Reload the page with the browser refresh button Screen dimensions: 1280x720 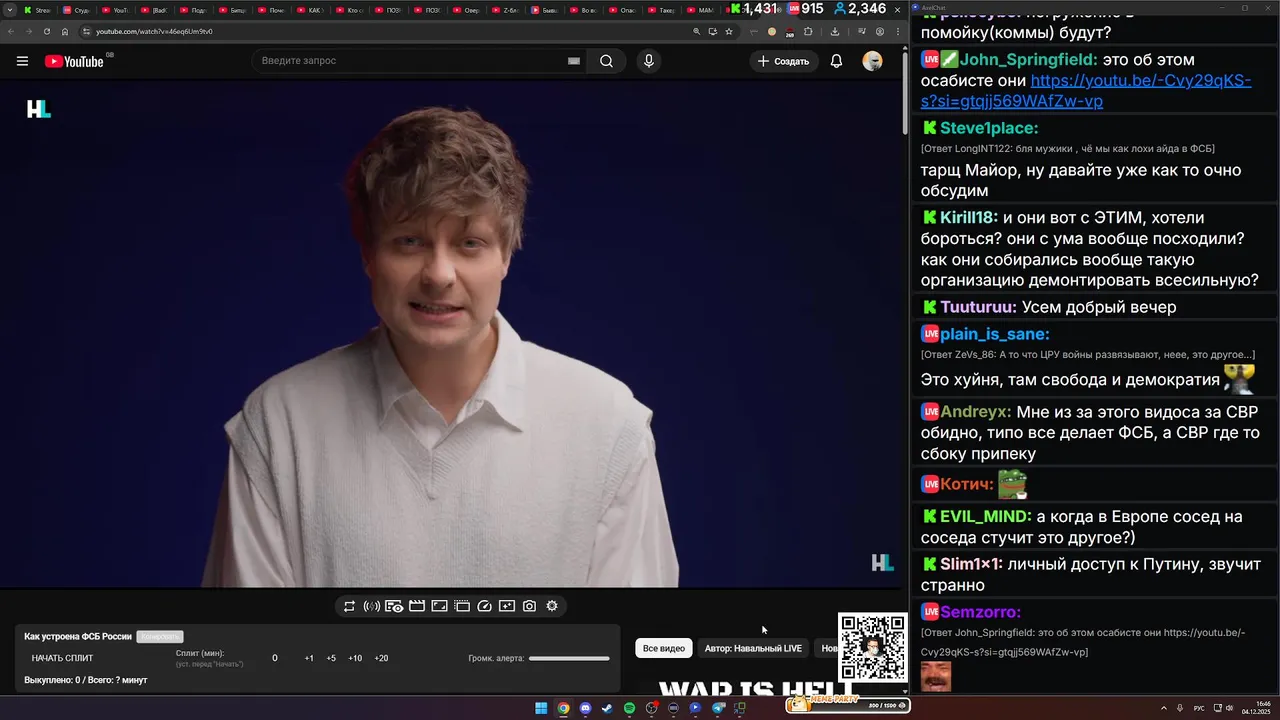click(x=46, y=31)
